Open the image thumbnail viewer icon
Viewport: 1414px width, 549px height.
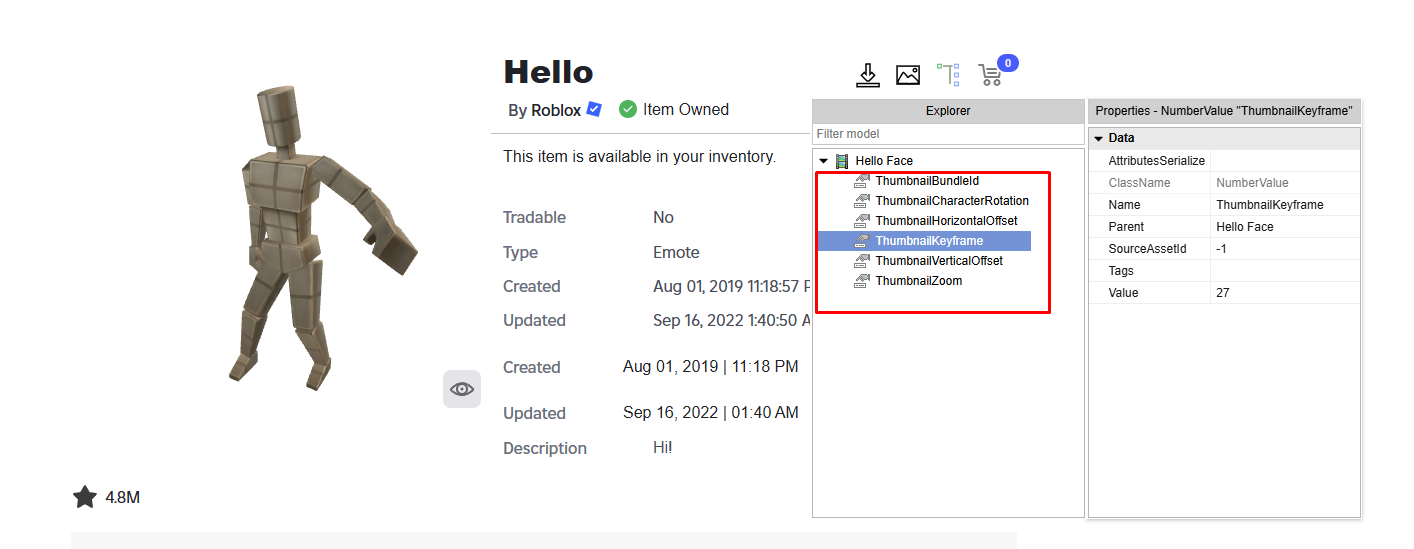click(x=907, y=75)
